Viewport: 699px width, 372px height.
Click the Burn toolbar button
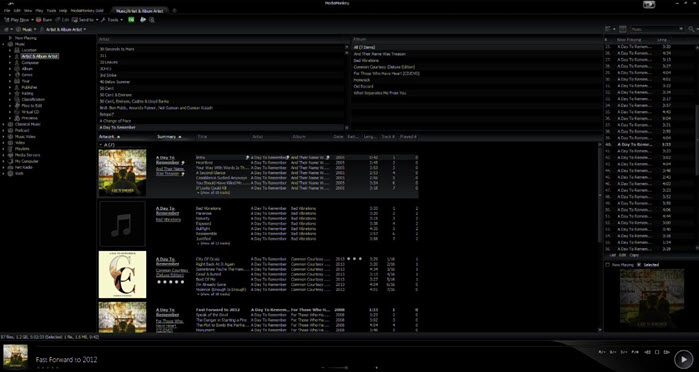tap(44, 20)
